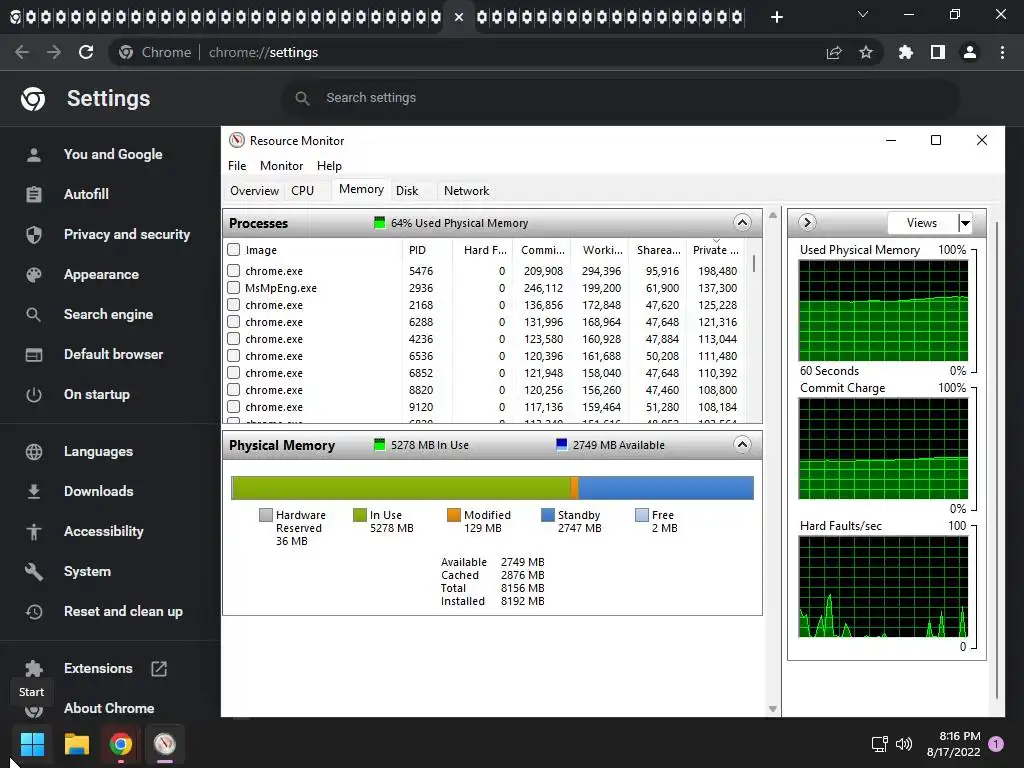Switch to the Disk tab
Viewport: 1024px width, 768px height.
[407, 191]
